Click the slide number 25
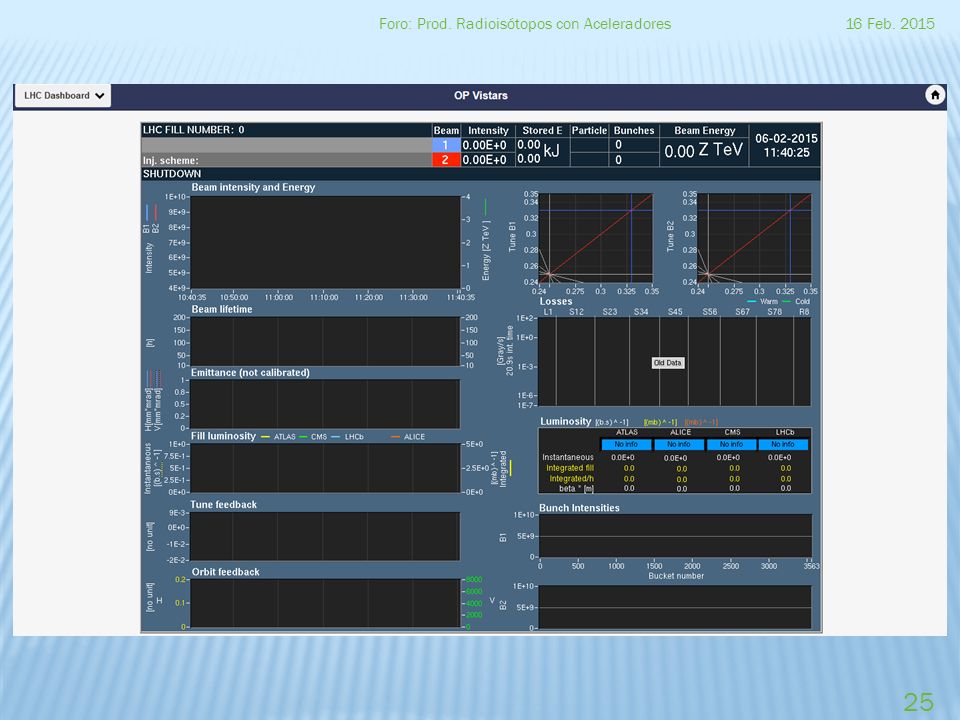This screenshot has height=720, width=960. (918, 702)
